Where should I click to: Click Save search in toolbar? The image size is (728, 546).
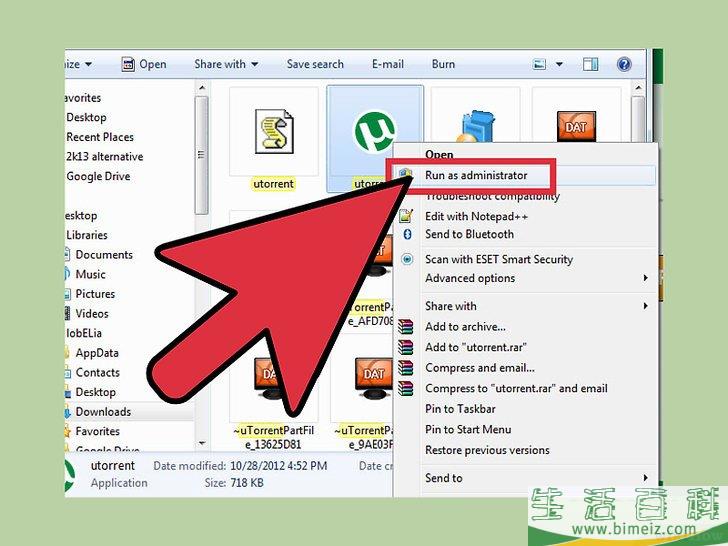(315, 64)
